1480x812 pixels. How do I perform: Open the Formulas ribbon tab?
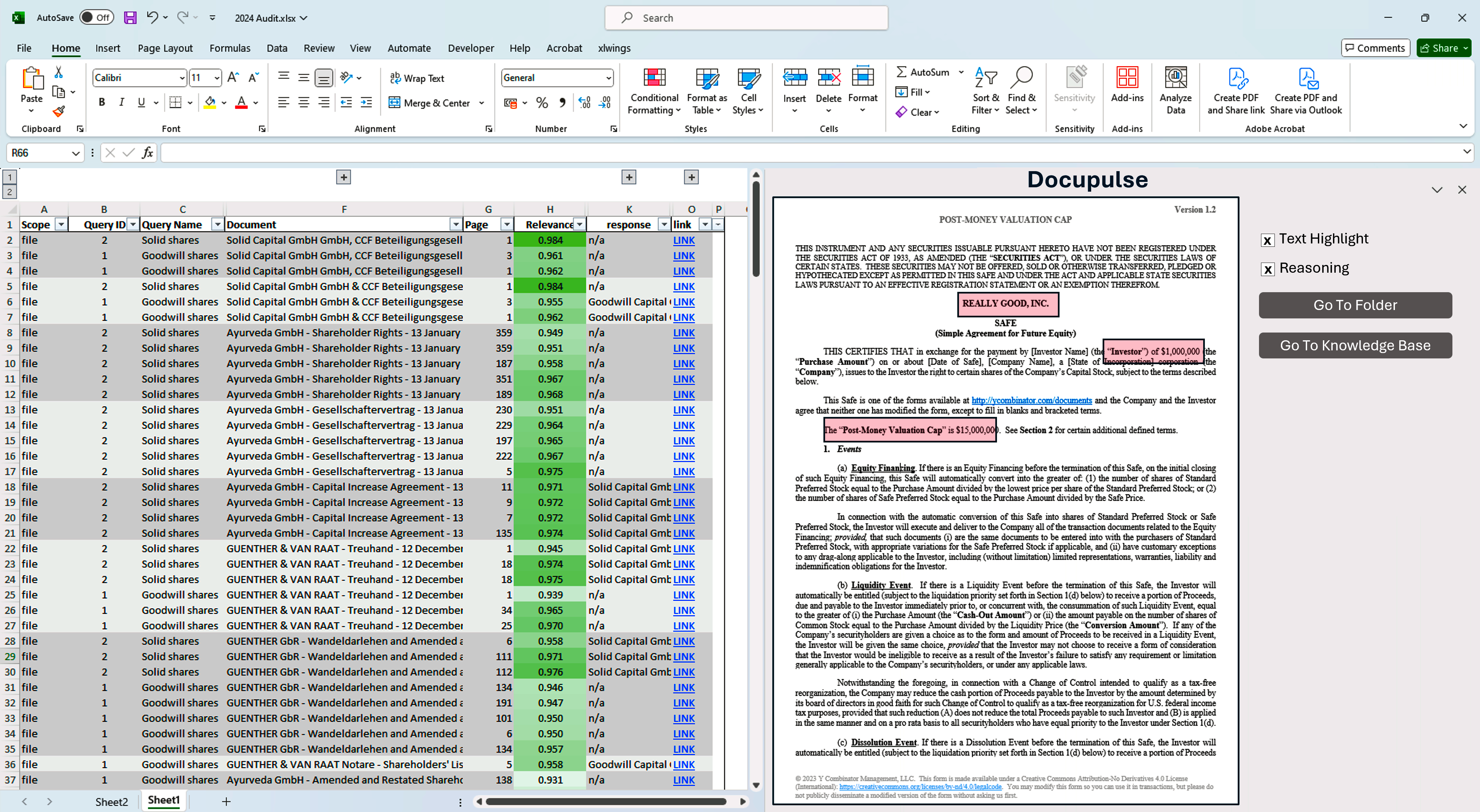pyautogui.click(x=230, y=48)
